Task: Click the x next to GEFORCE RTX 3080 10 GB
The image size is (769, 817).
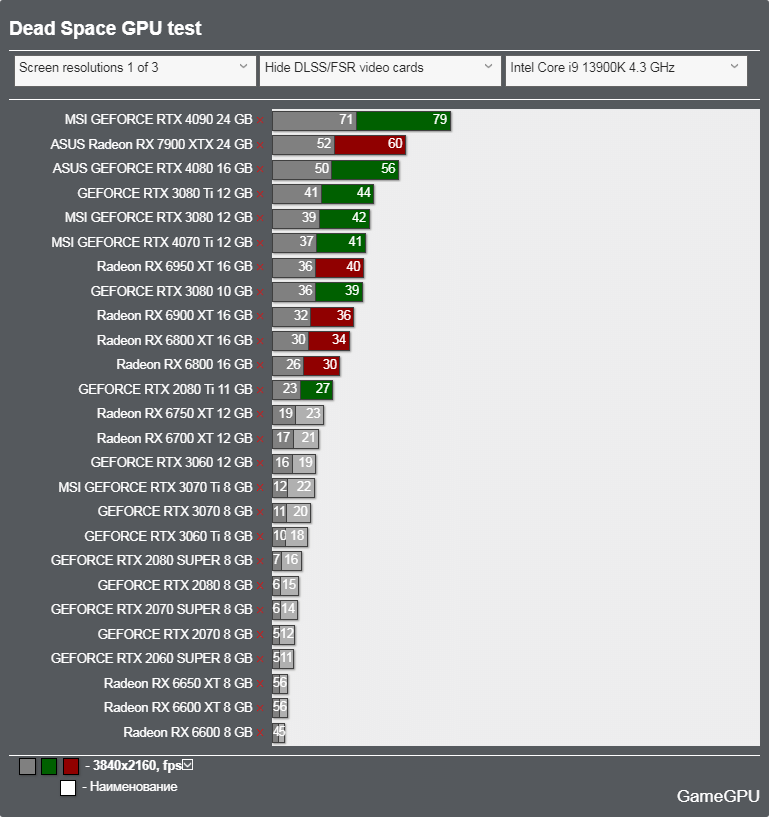Action: 260,292
